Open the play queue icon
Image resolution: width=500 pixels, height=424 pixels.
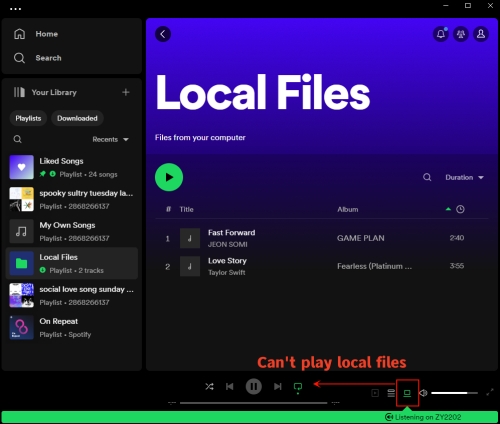[x=391, y=393]
